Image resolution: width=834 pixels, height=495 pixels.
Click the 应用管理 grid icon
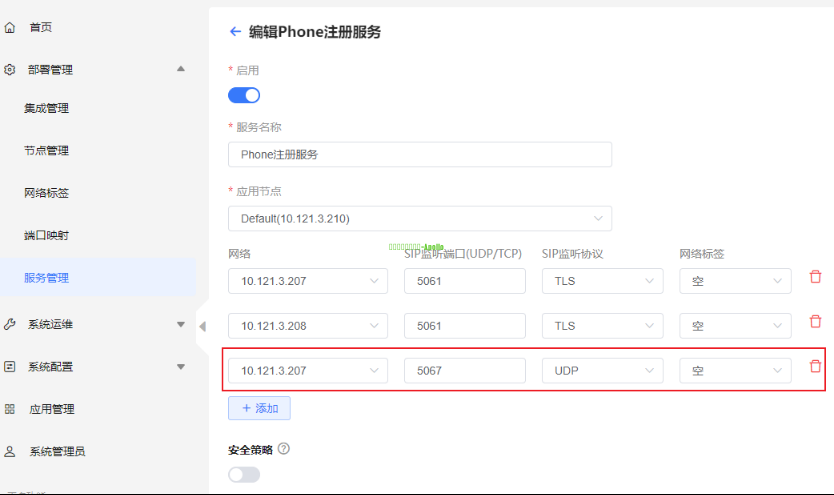pos(10,409)
